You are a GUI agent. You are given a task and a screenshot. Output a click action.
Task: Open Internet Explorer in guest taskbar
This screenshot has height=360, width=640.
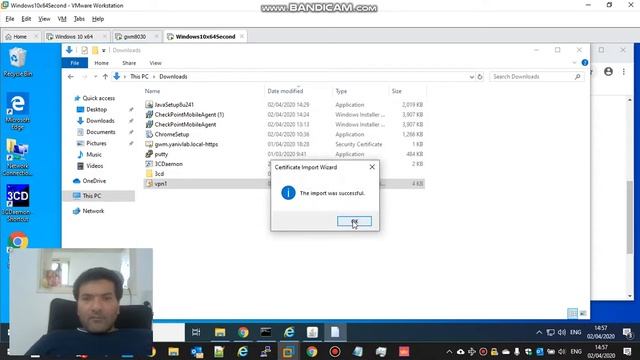[x=289, y=332]
